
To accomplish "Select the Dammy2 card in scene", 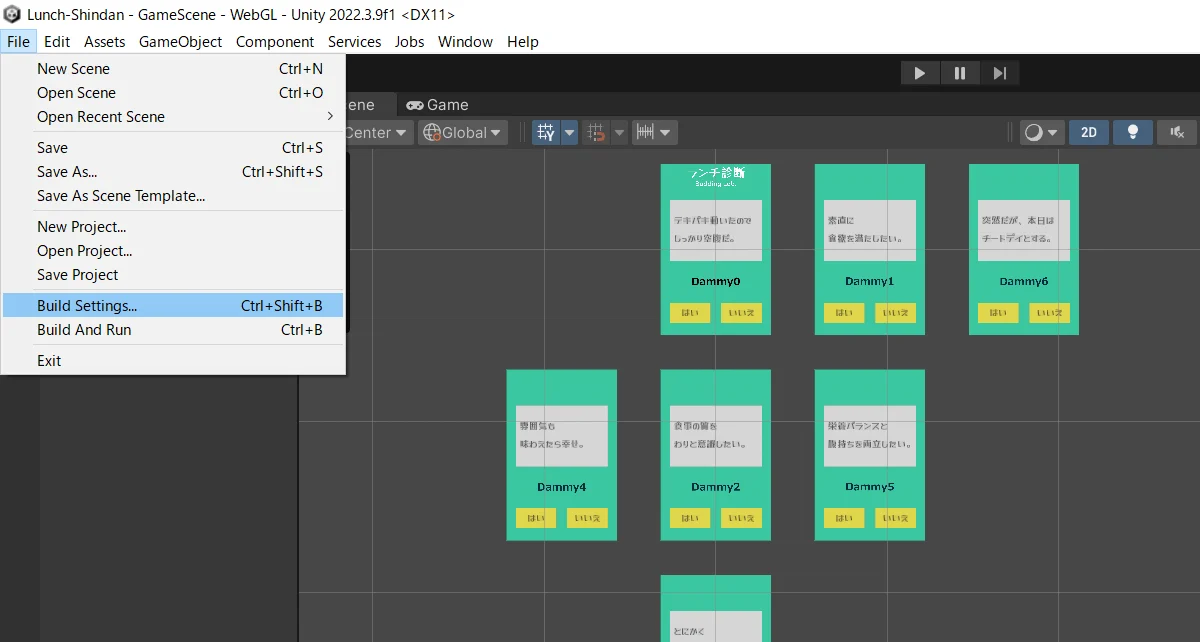I will [716, 455].
